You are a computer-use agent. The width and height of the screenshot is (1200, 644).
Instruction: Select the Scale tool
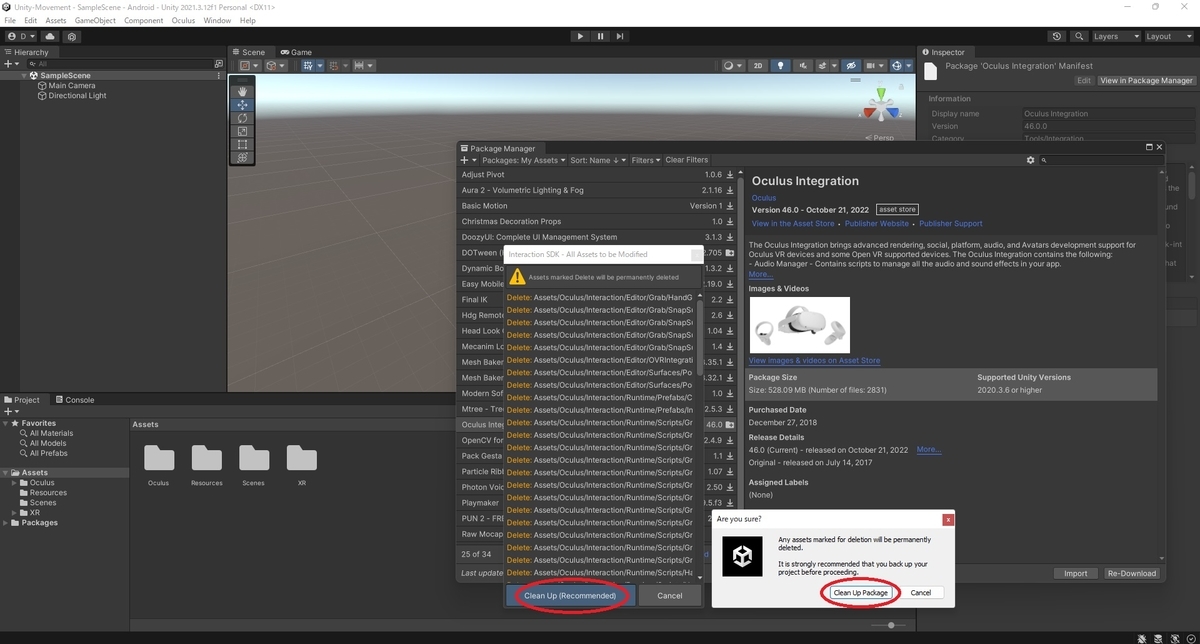[x=242, y=131]
